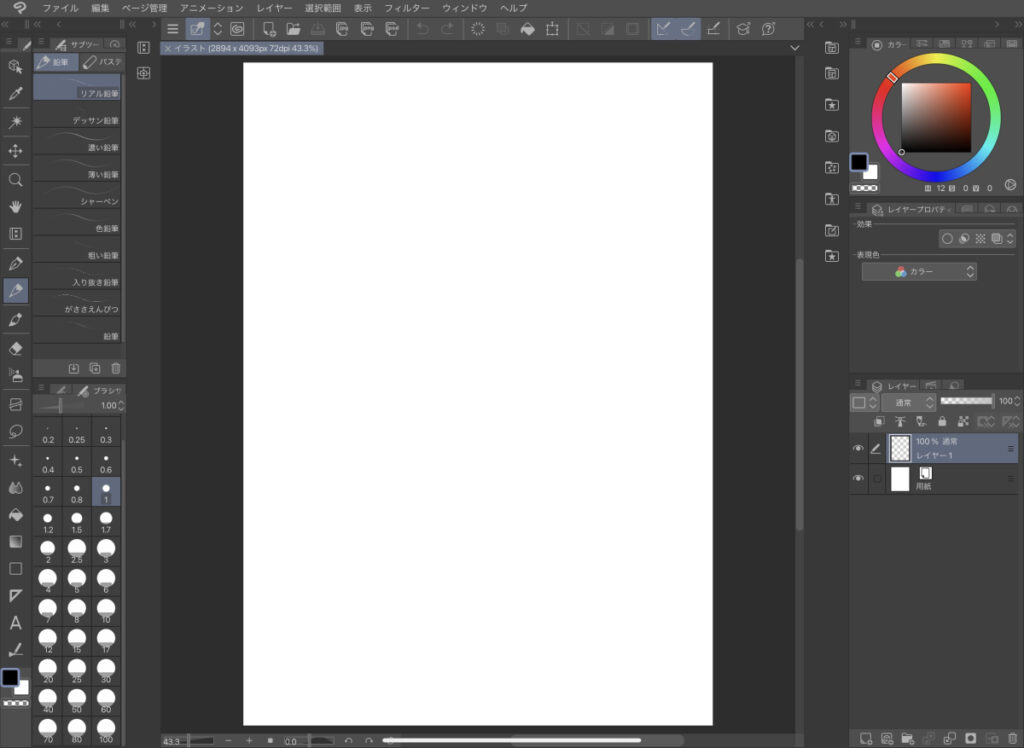Click the Clear dotted-circle icon in the command bar
The image size is (1024, 748).
477,29
